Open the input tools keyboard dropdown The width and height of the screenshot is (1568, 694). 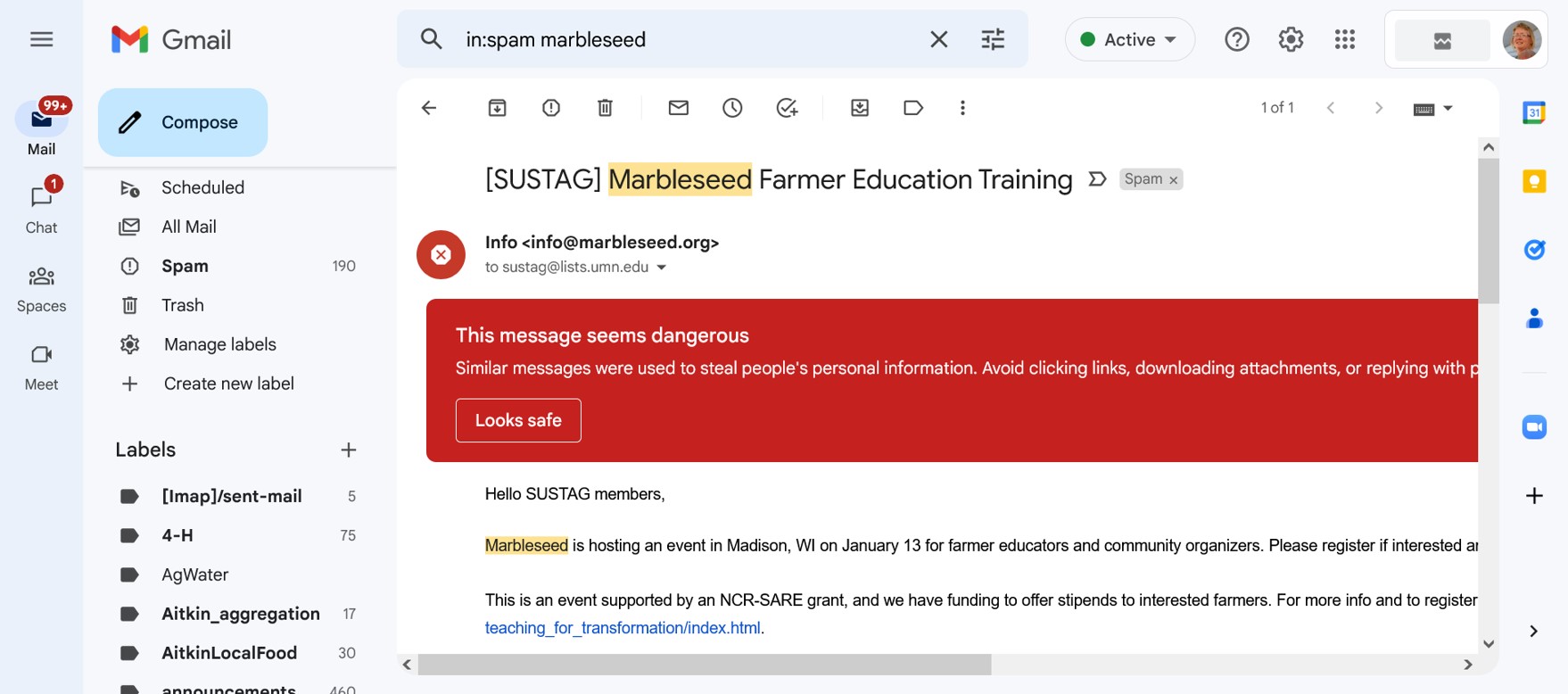(1433, 109)
